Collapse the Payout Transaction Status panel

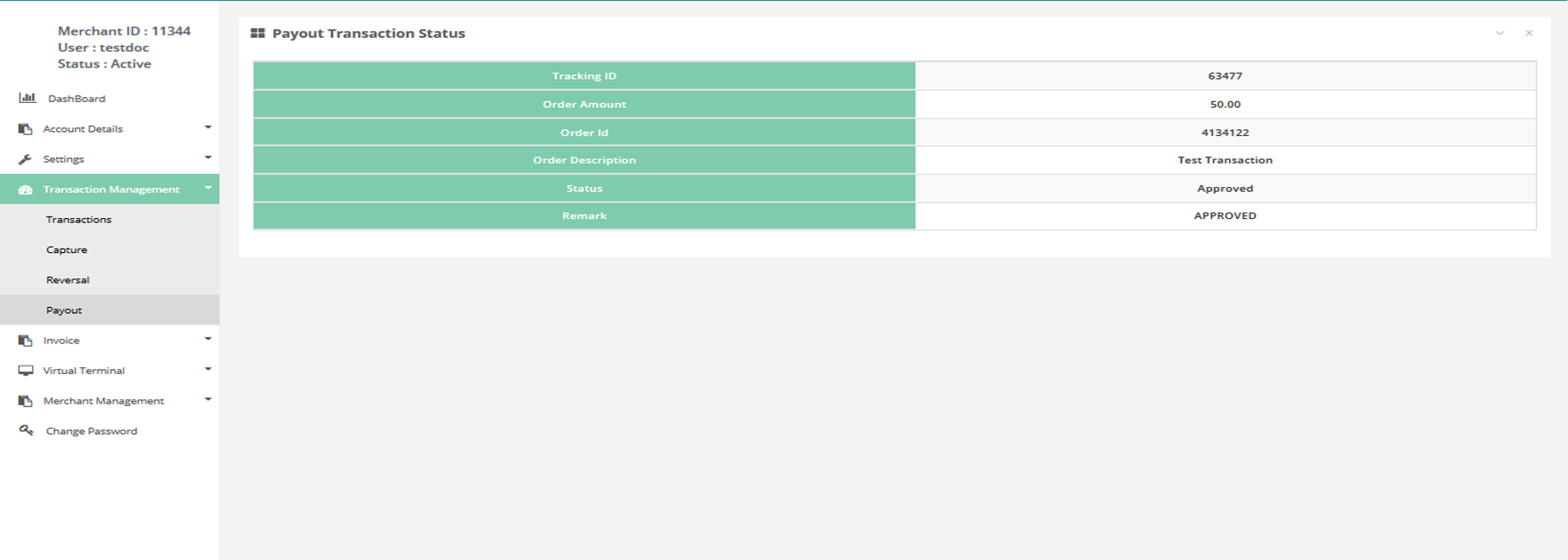[1500, 34]
